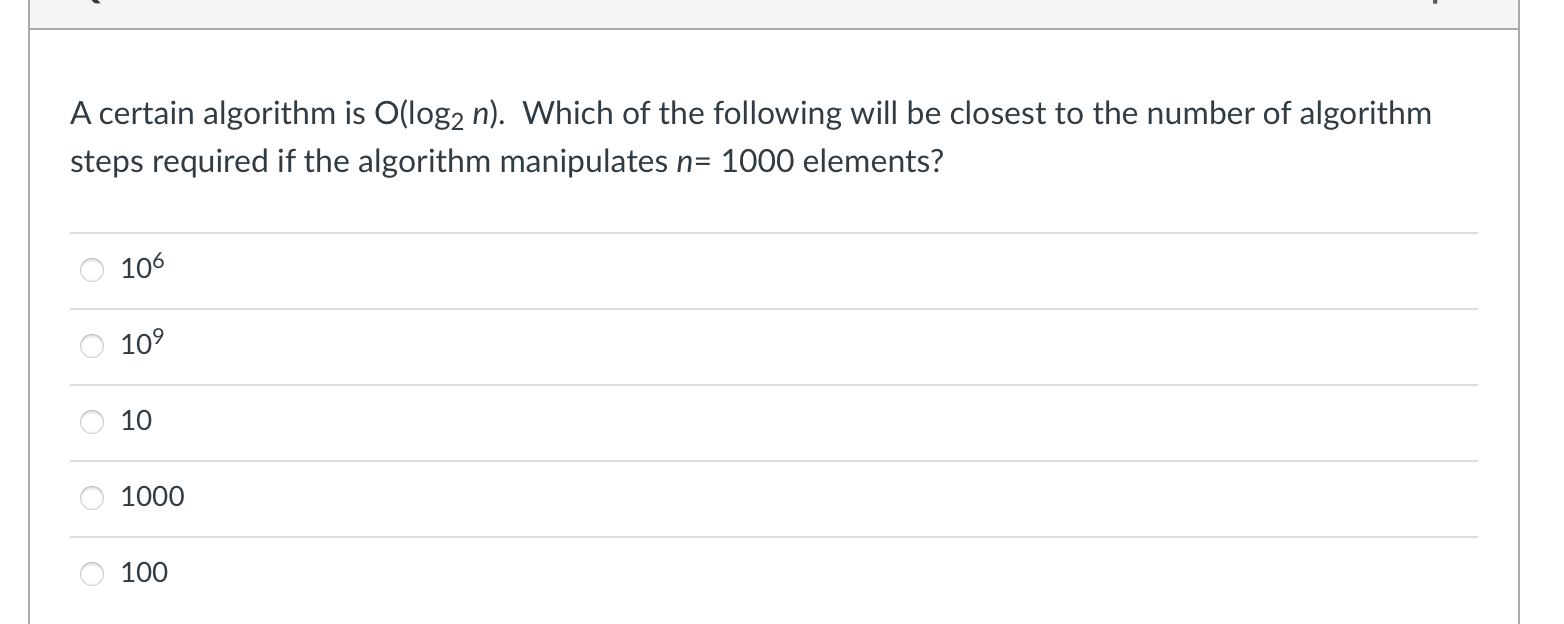Click the 10 answer label text
This screenshot has width=1564, height=624.
pos(136,421)
